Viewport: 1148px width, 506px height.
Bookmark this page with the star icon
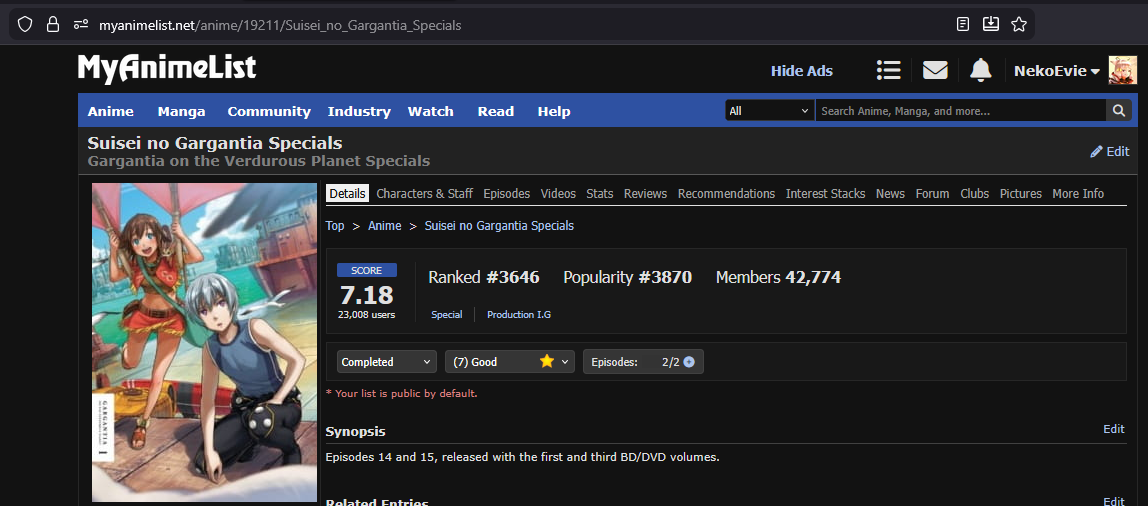point(1018,24)
